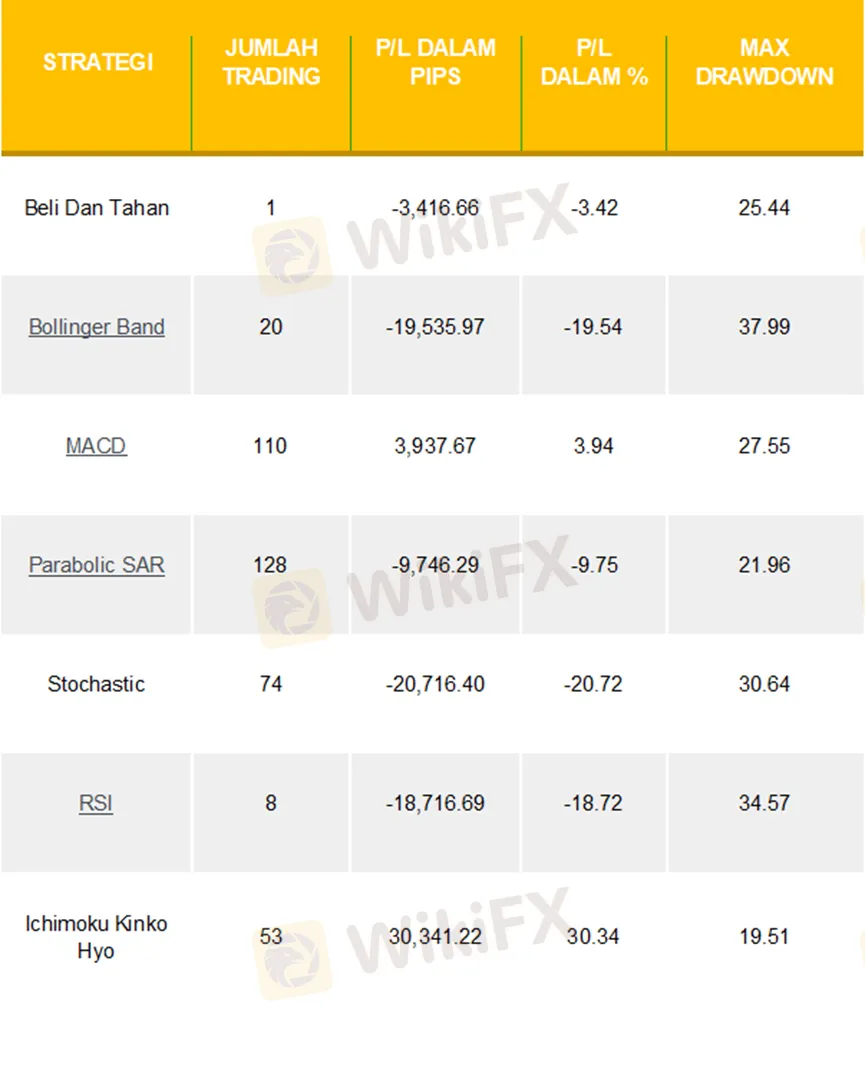Select the Beli Dan Tahan cell
Image resolution: width=865 pixels, height=1073 pixels.
tap(96, 208)
